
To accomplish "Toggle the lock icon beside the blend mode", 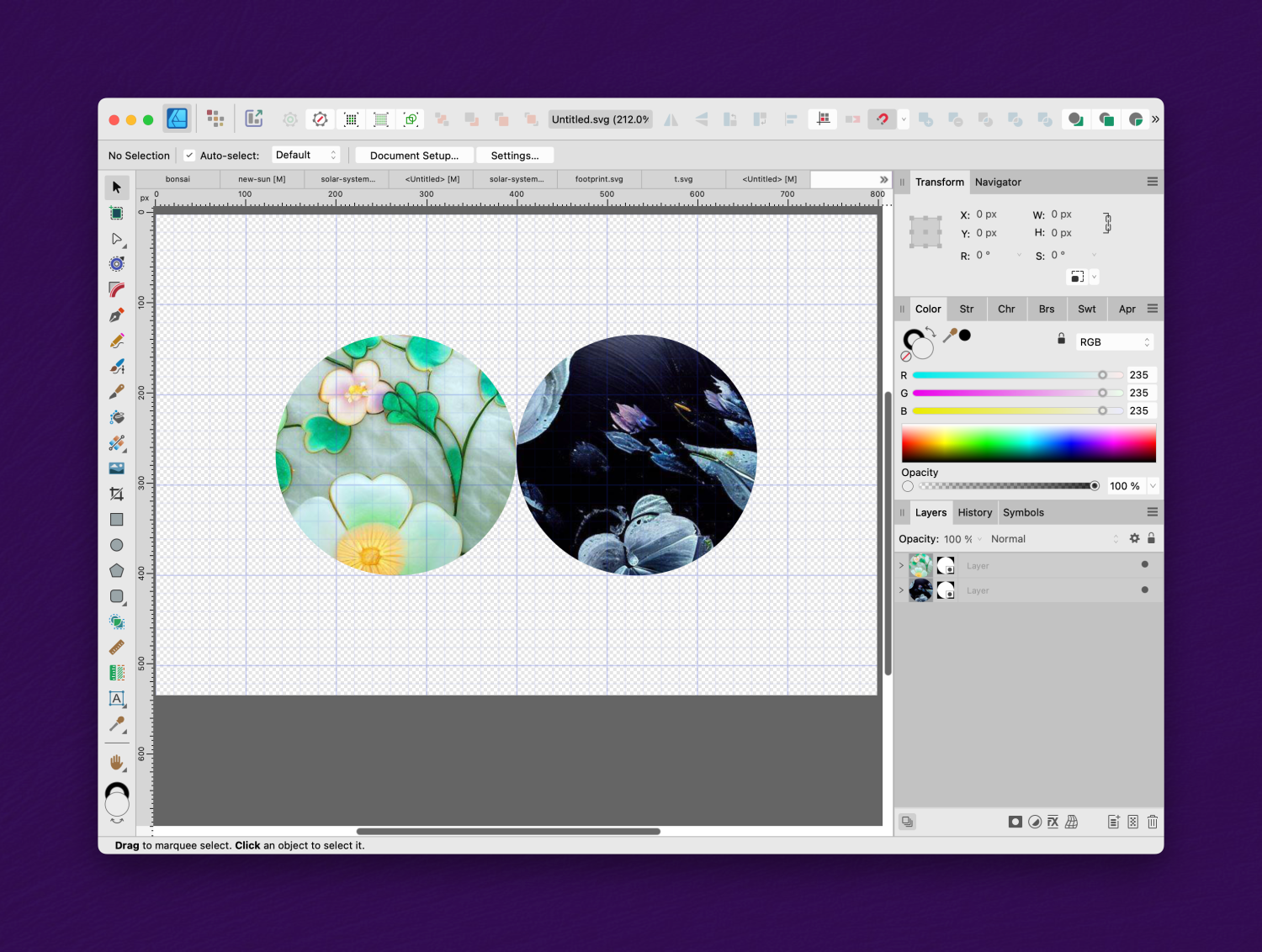I will 1151,538.
